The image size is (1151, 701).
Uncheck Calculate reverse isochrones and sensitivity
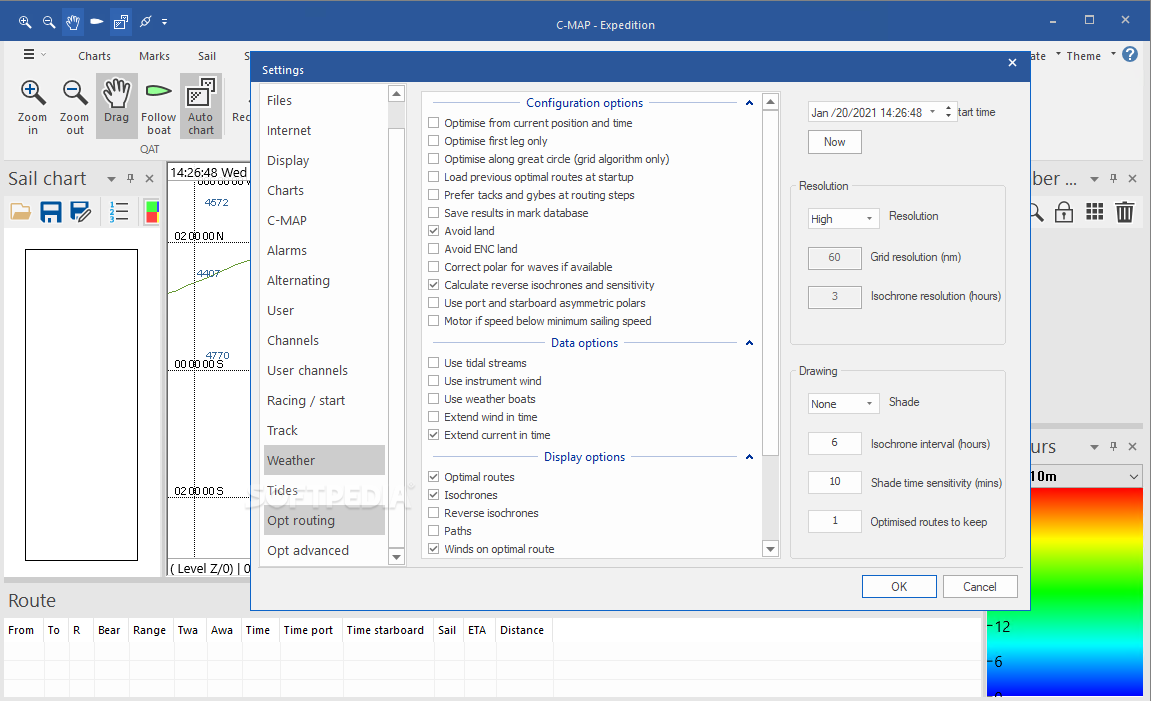[x=434, y=285]
